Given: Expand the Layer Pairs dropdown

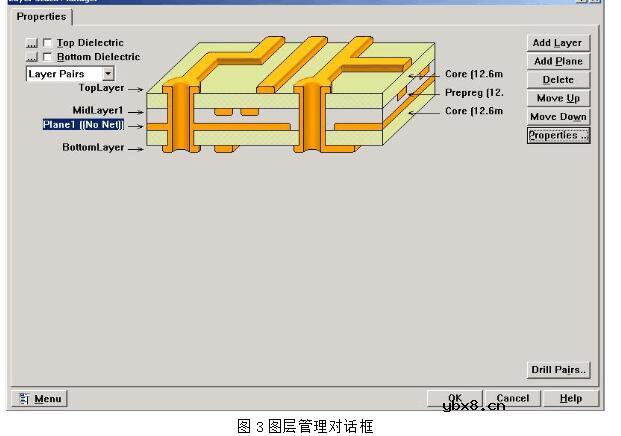Looking at the screenshot, I should [108, 74].
